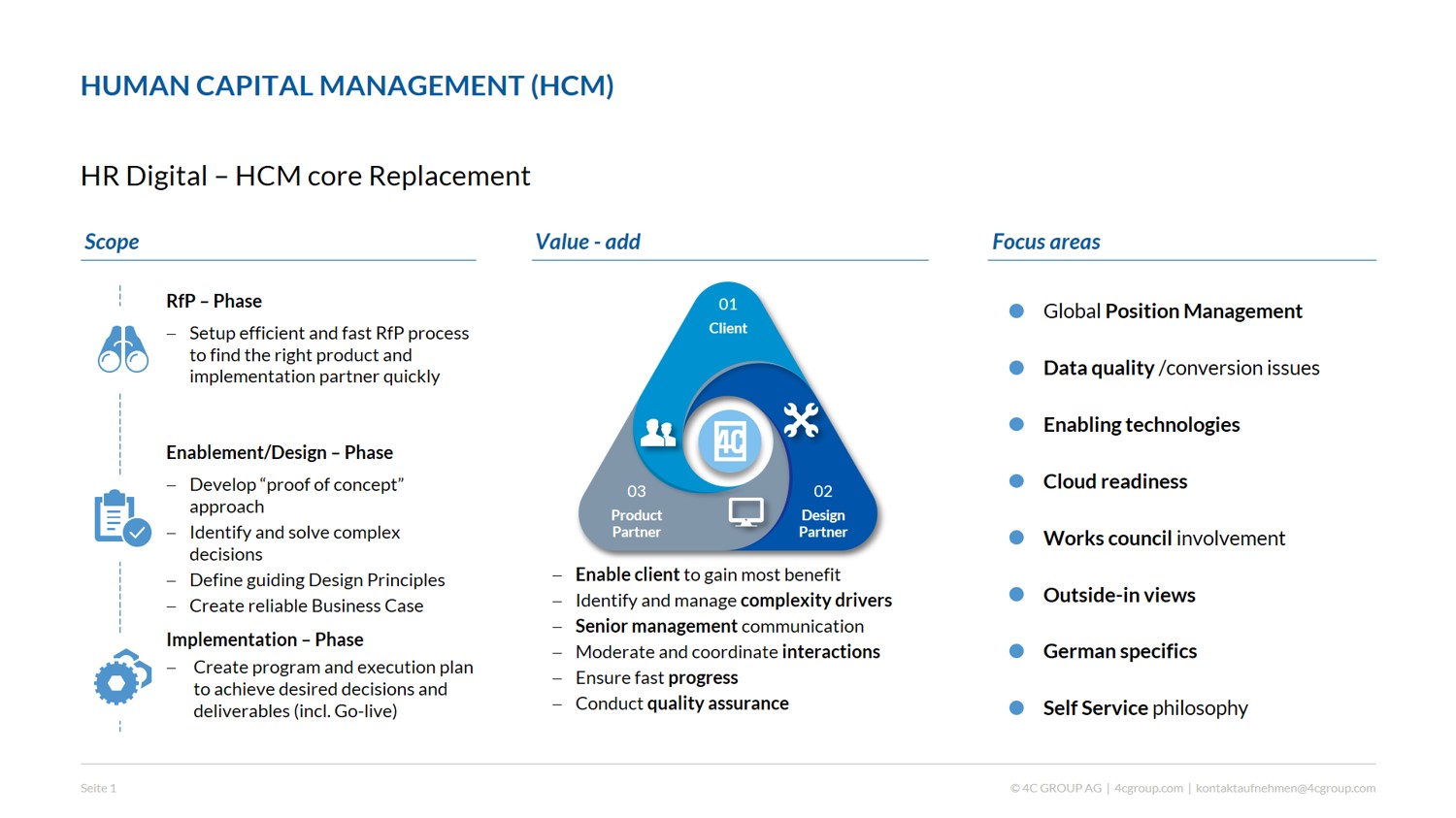Click the kontaktaufnehmen@4cgroup.com email link
1456x818 pixels.
pos(1285,788)
